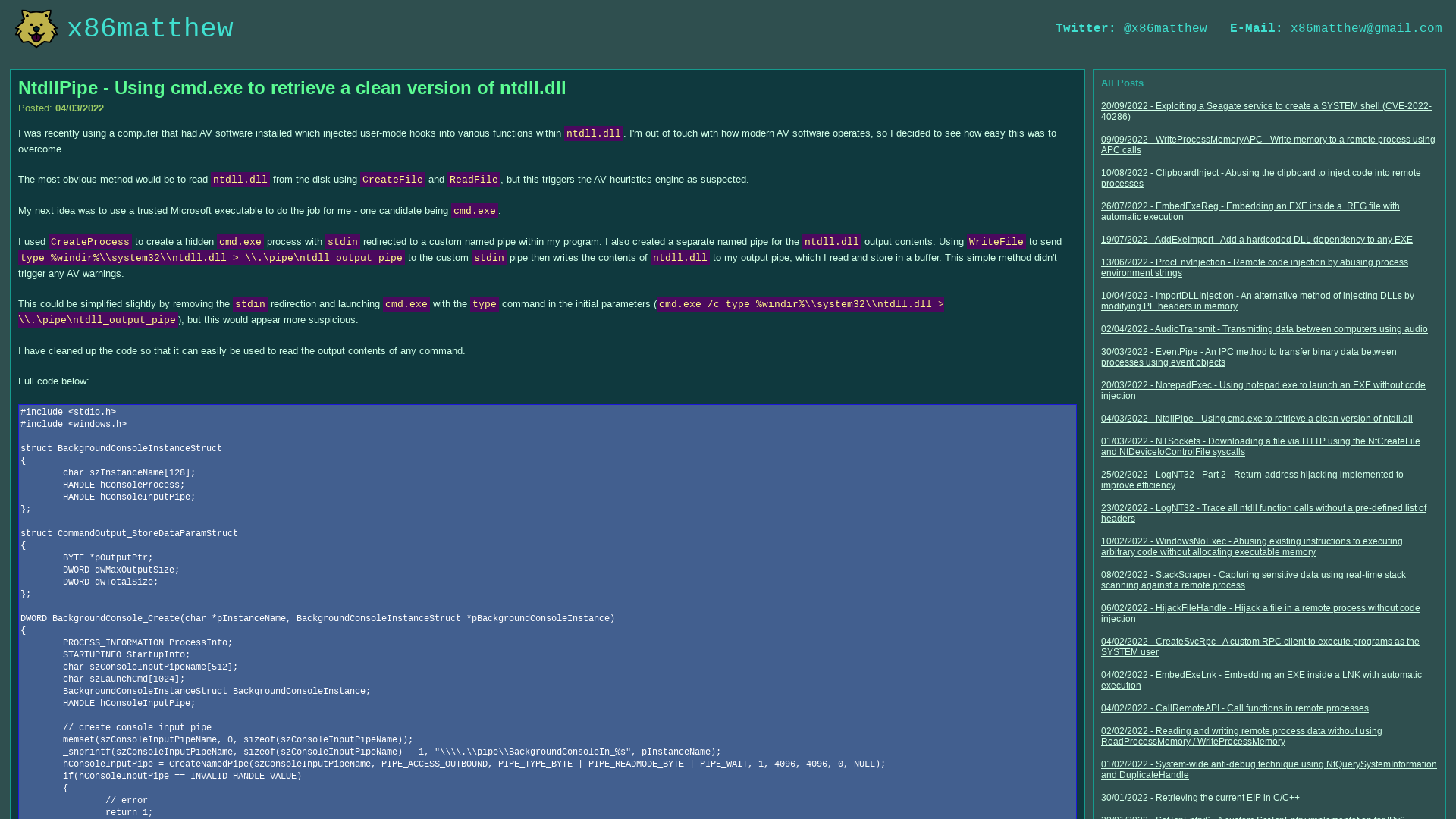Open the EmbedExeLnk post link
The width and height of the screenshot is (1456, 819).
(x=1261, y=680)
